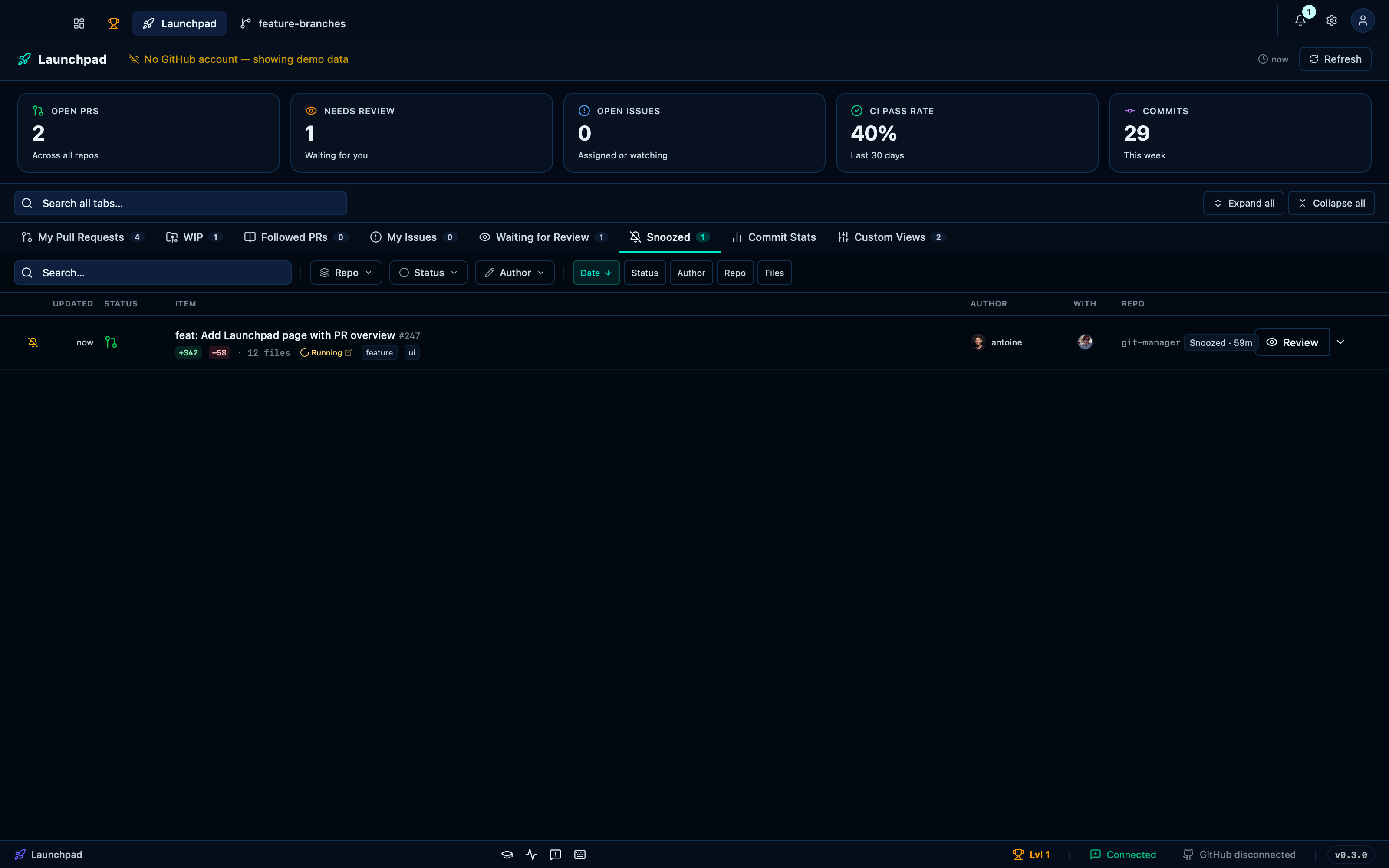Screen dimensions: 1389x868
Task: Expand PR #247 row with chevron
Action: (x=1340, y=342)
